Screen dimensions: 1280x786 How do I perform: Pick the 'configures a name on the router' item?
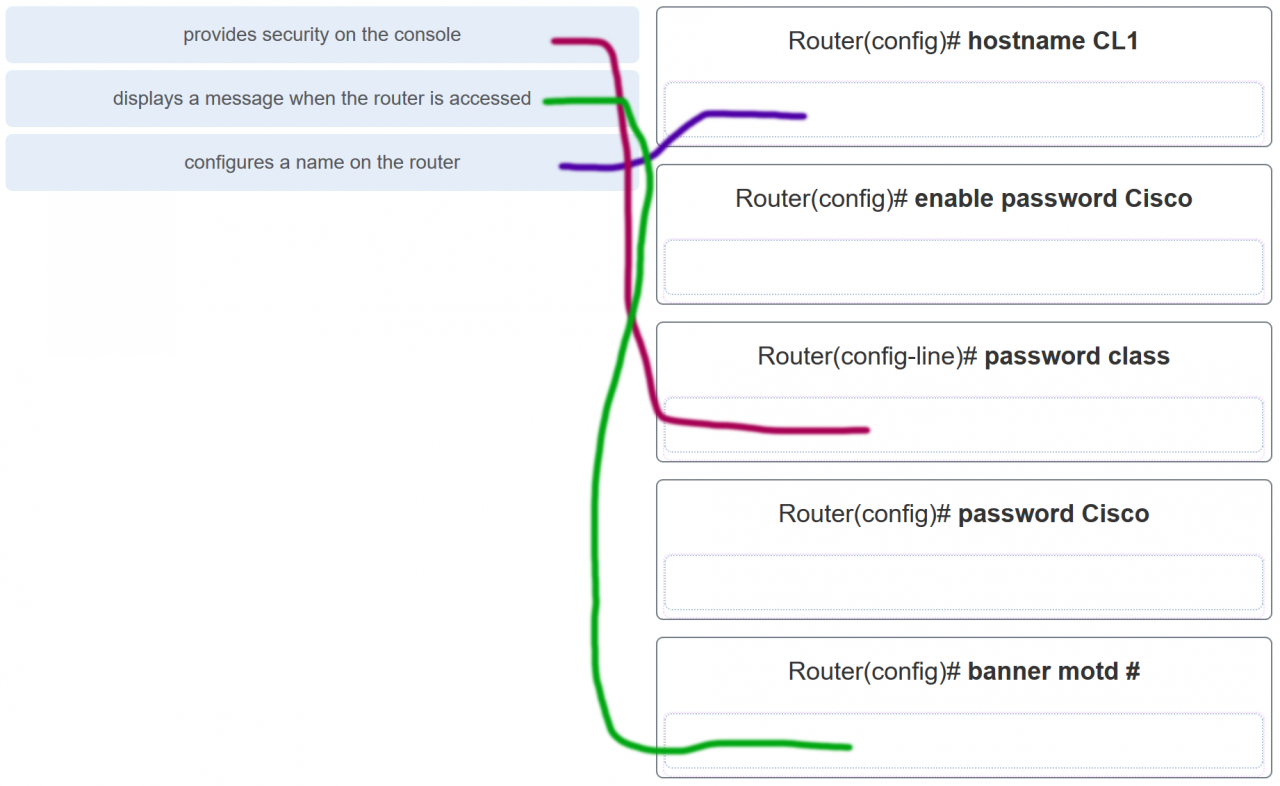pos(321,163)
